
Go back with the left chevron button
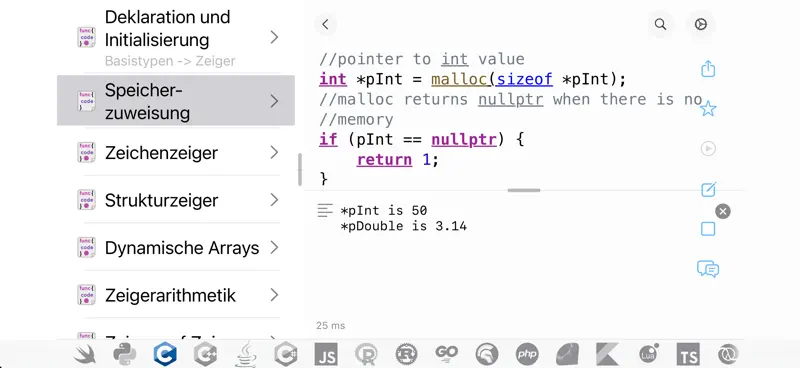(326, 24)
